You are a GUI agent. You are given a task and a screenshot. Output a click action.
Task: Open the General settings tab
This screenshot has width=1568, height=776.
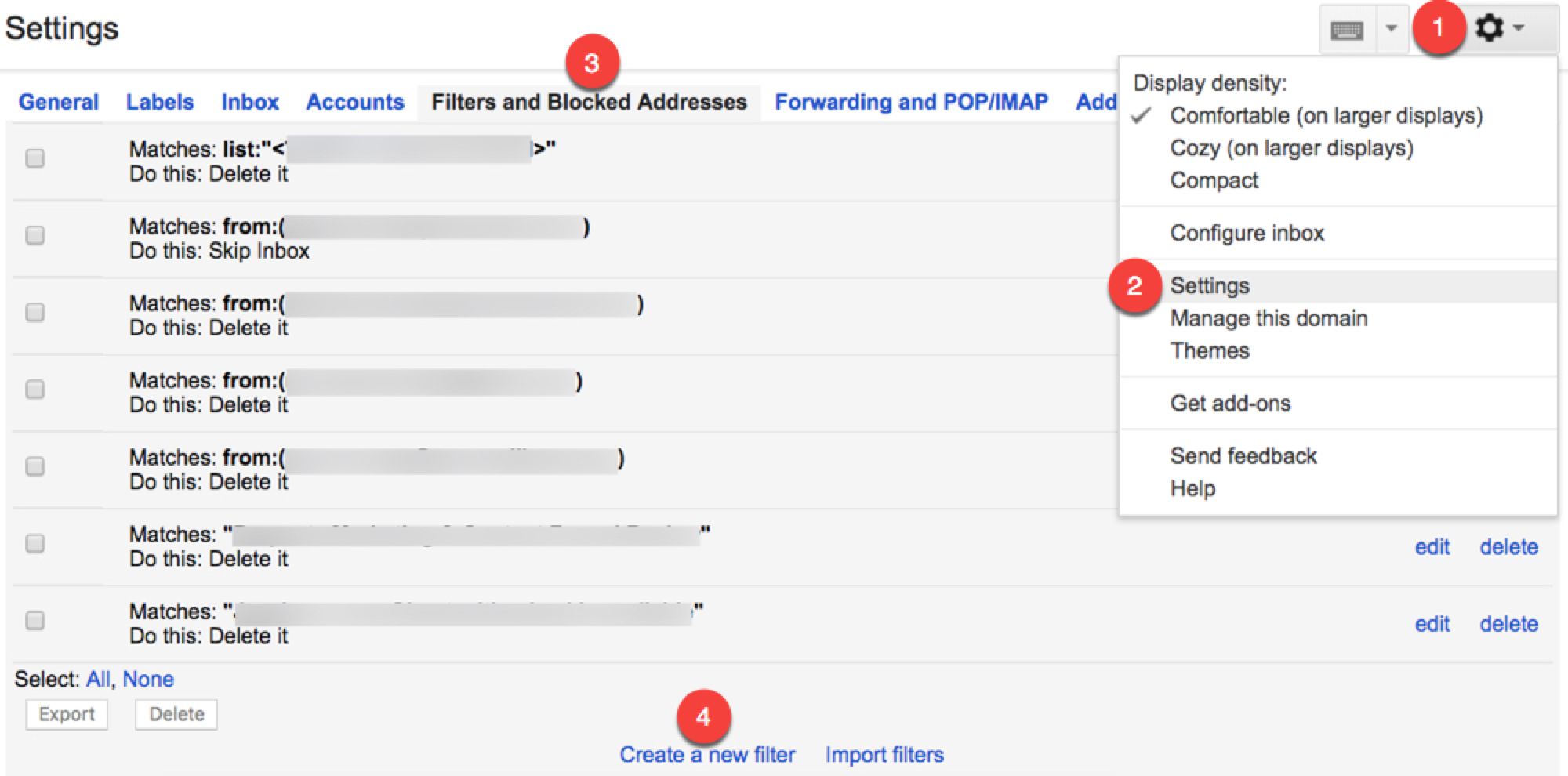click(x=59, y=102)
